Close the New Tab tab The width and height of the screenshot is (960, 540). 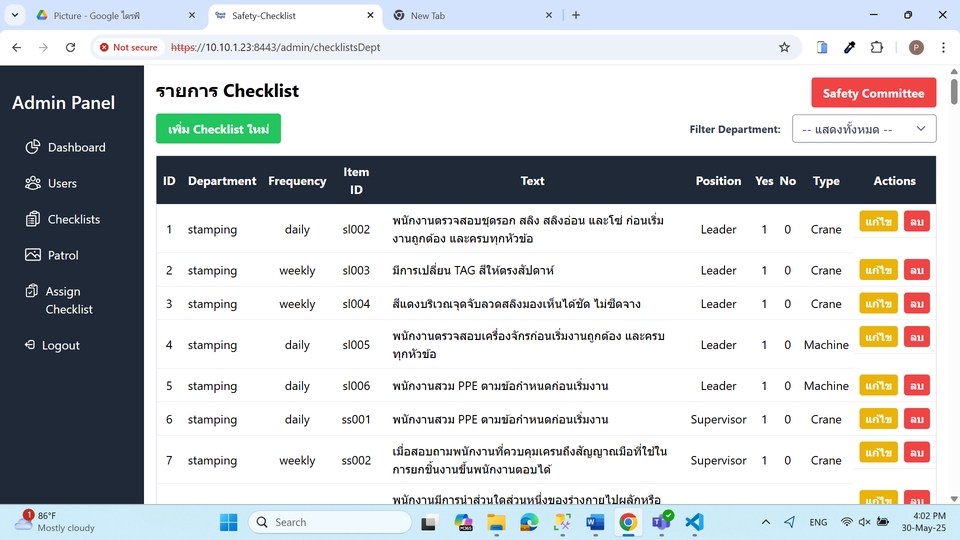549,15
